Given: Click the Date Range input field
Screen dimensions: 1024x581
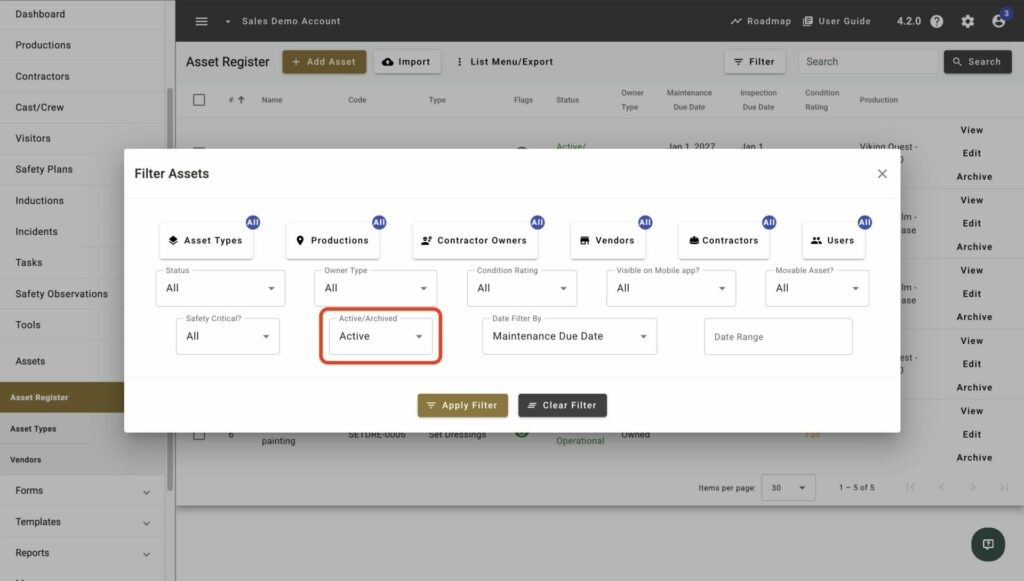Looking at the screenshot, I should pyautogui.click(x=778, y=337).
